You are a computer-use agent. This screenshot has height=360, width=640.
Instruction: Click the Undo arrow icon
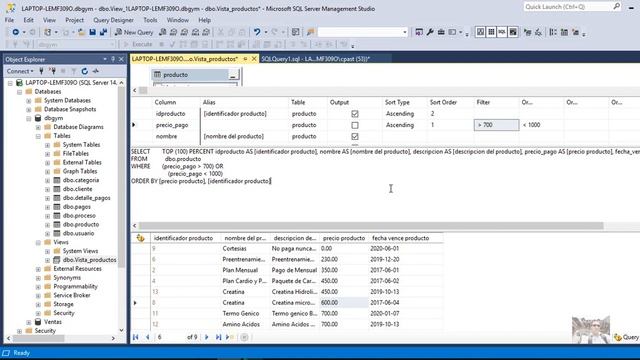(257, 32)
